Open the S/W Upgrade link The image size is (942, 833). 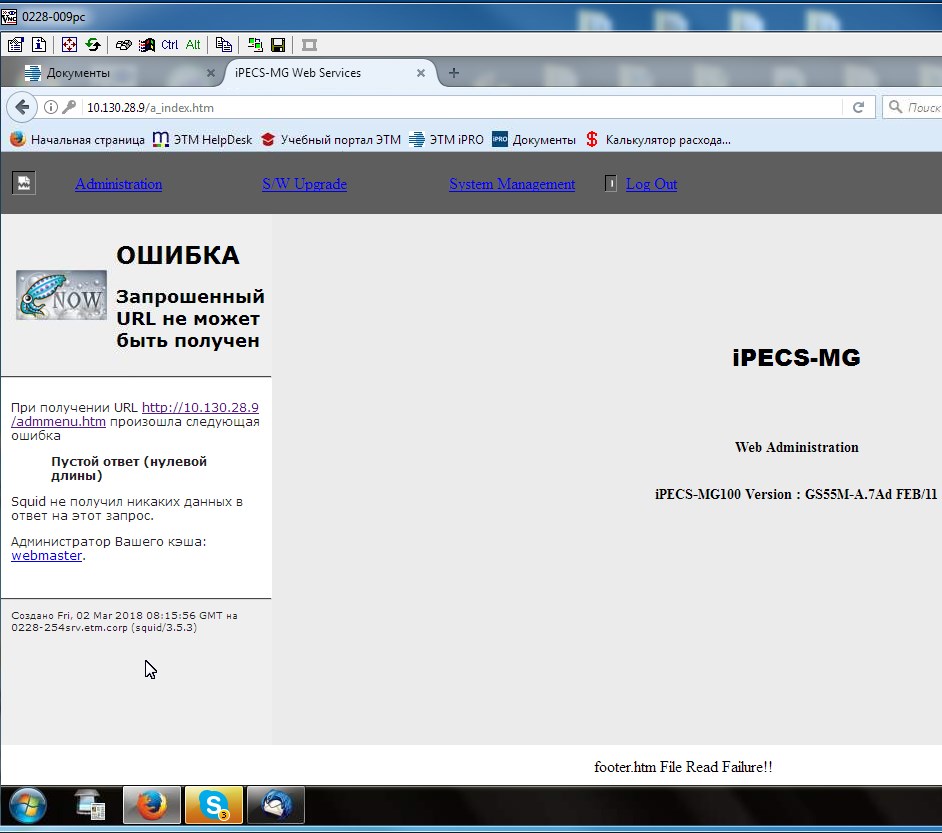click(x=304, y=184)
